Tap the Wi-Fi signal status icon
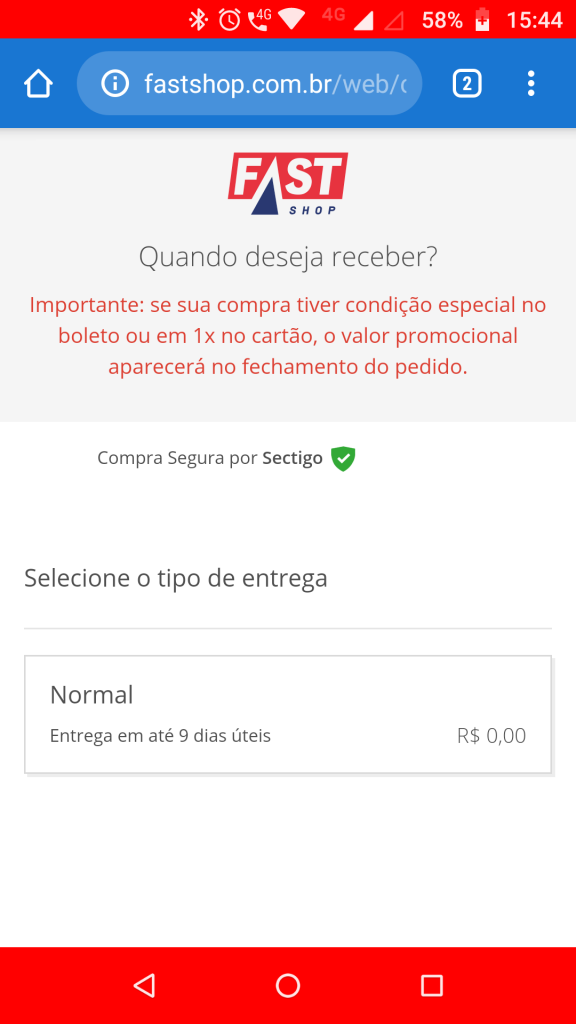This screenshot has height=1024, width=576. tap(291, 20)
